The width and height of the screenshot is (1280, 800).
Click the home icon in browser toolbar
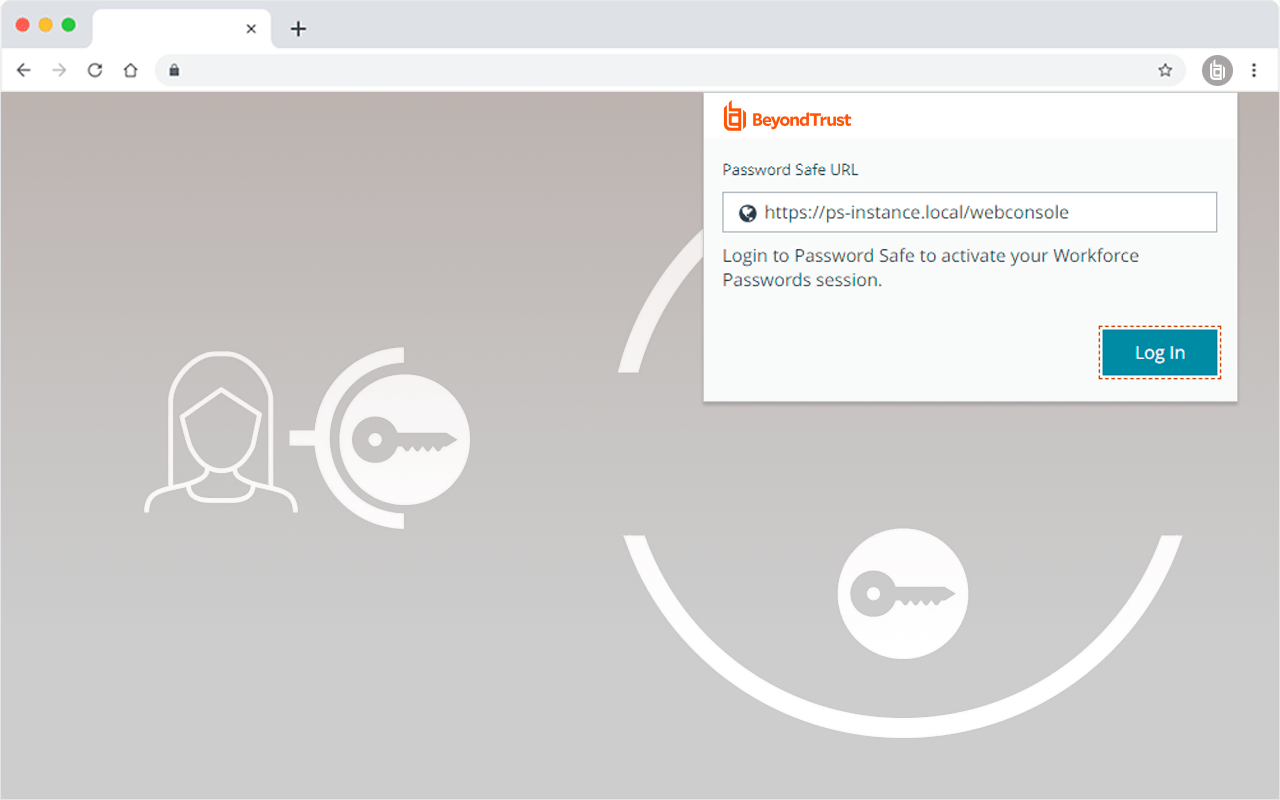point(130,70)
